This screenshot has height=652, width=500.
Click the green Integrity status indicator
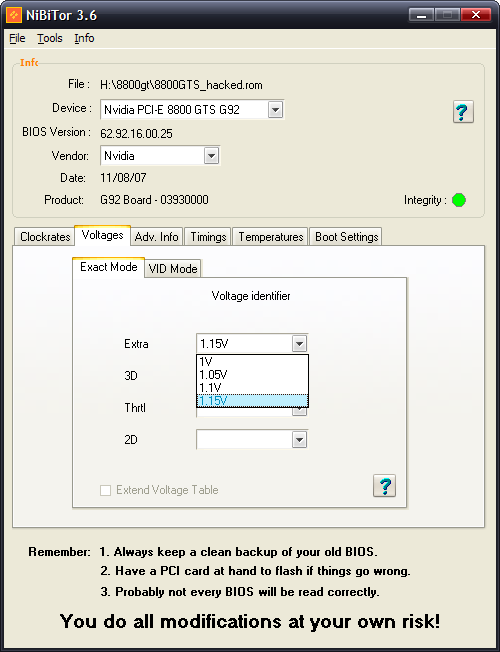[x=459, y=200]
